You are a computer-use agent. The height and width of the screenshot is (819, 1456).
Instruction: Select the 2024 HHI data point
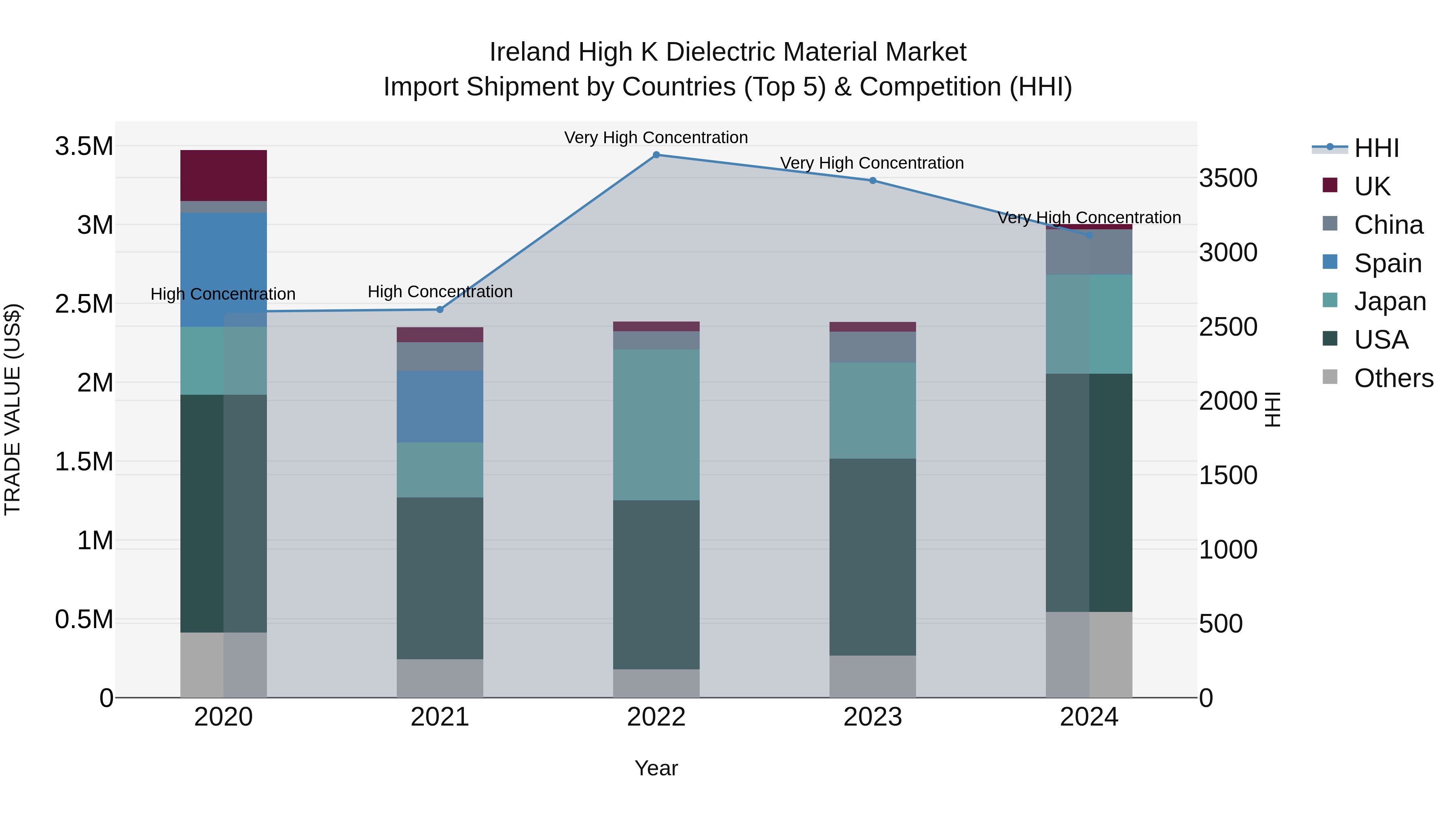1089,235
